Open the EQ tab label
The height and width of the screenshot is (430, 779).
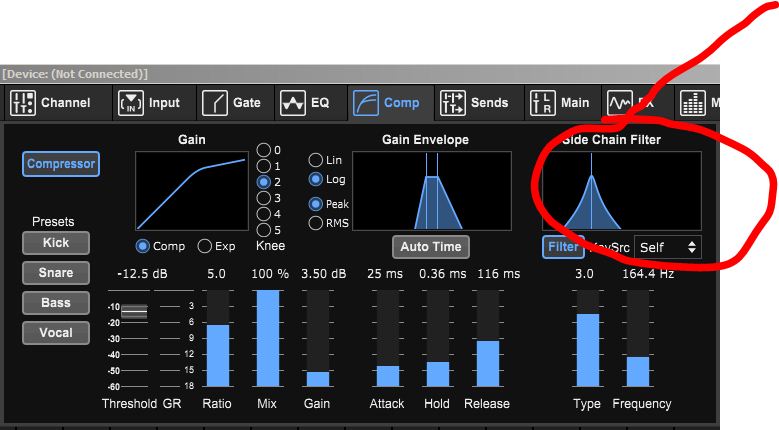(320, 103)
